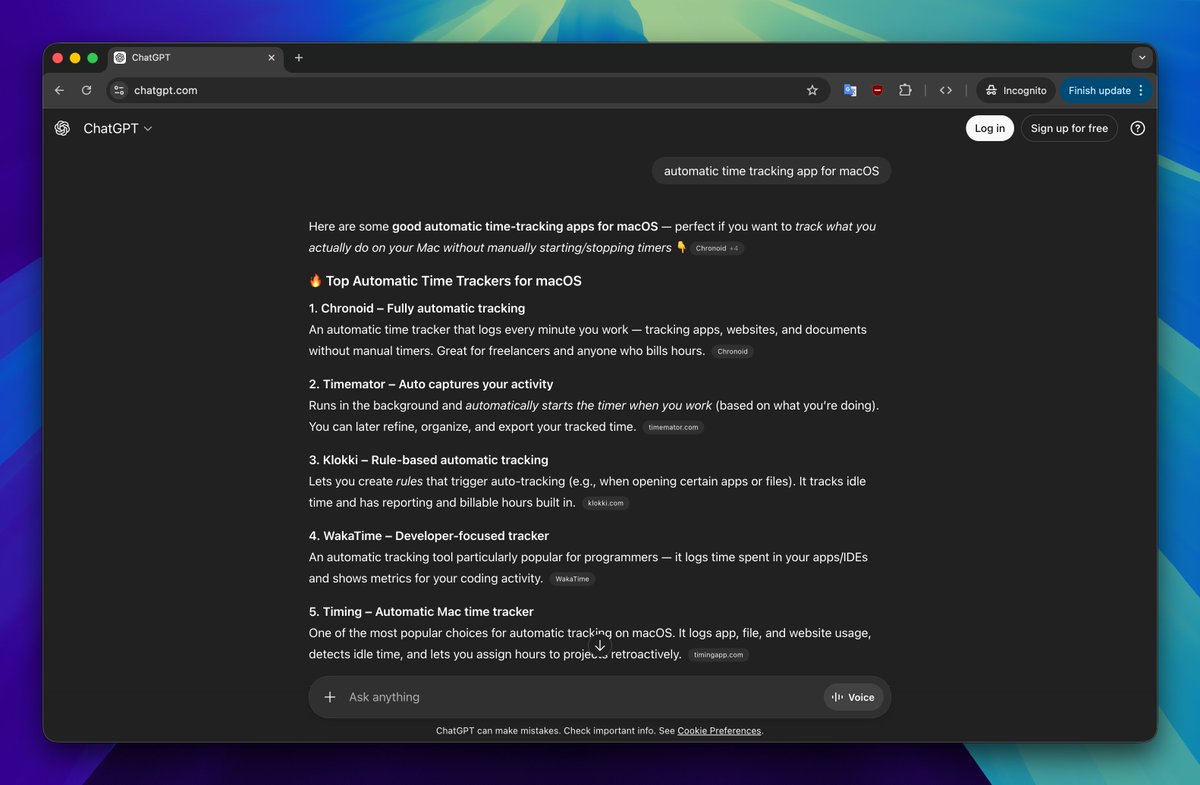Expand the tab search dropdown arrow
This screenshot has height=785, width=1200.
[1142, 58]
